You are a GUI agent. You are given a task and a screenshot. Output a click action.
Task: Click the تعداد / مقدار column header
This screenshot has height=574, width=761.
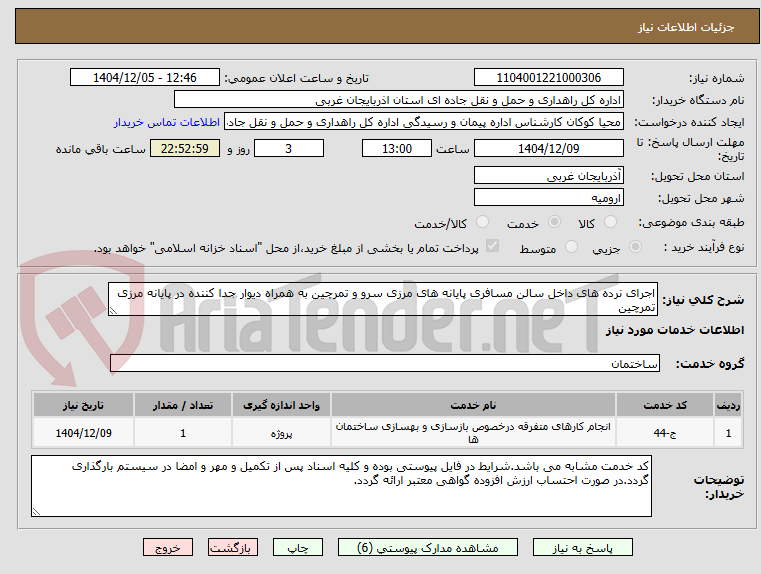click(x=183, y=405)
